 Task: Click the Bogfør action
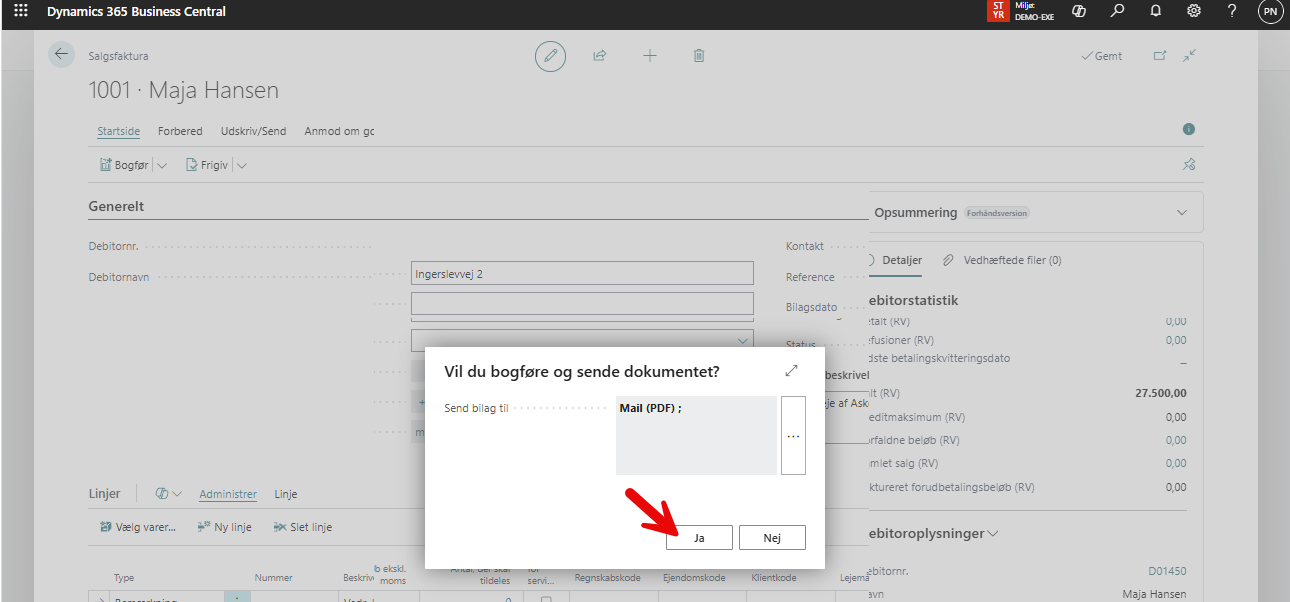pyautogui.click(x=123, y=165)
